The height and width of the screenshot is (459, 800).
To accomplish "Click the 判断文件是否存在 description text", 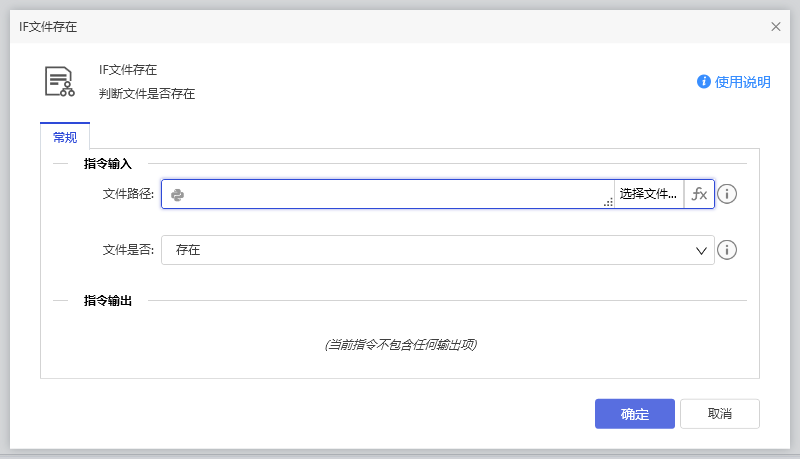I will tap(147, 94).
